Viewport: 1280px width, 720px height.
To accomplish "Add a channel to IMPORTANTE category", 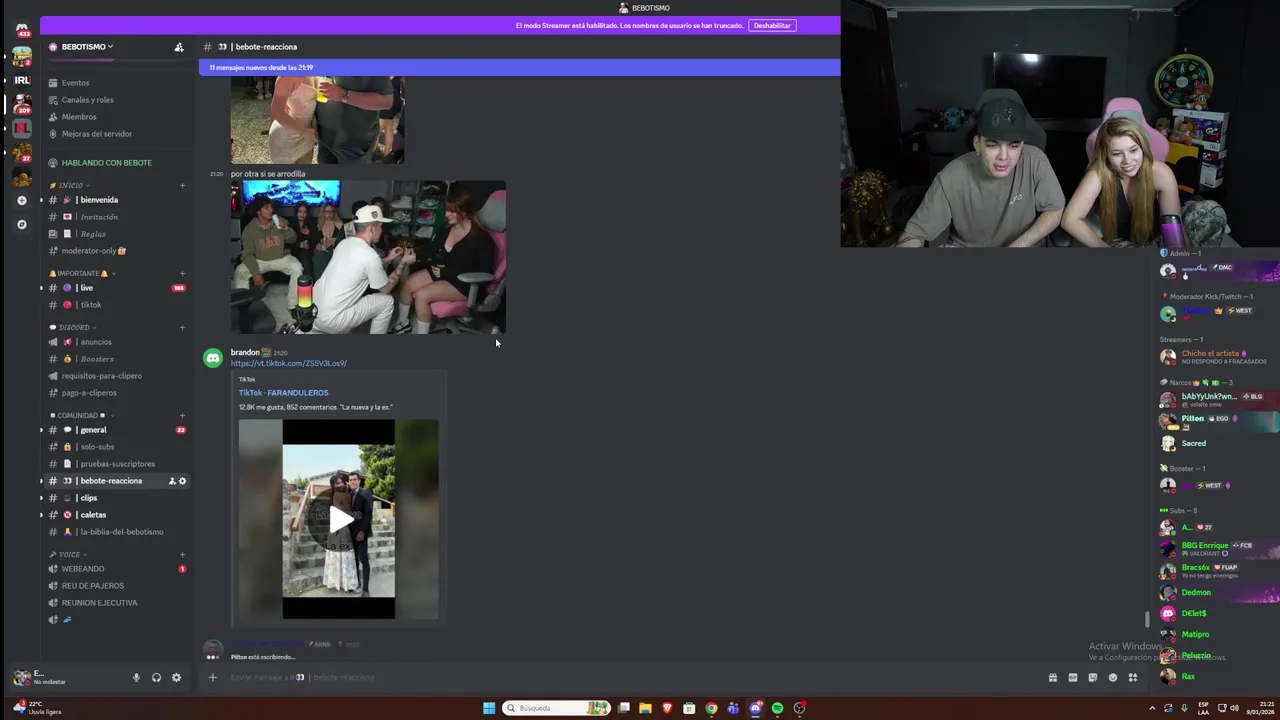I will pyautogui.click(x=182, y=273).
